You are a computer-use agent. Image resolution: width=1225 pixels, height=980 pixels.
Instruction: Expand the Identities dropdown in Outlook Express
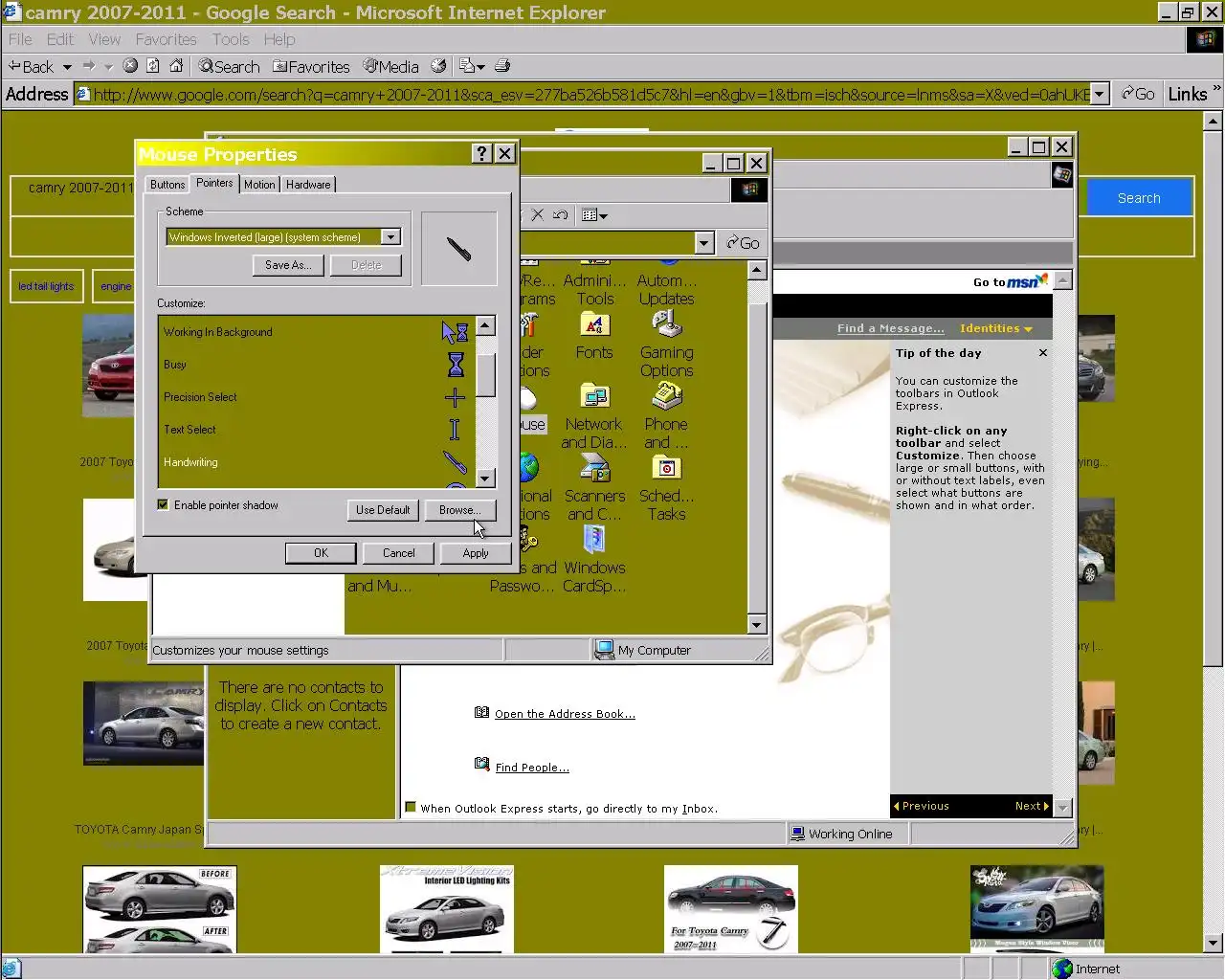pos(996,328)
